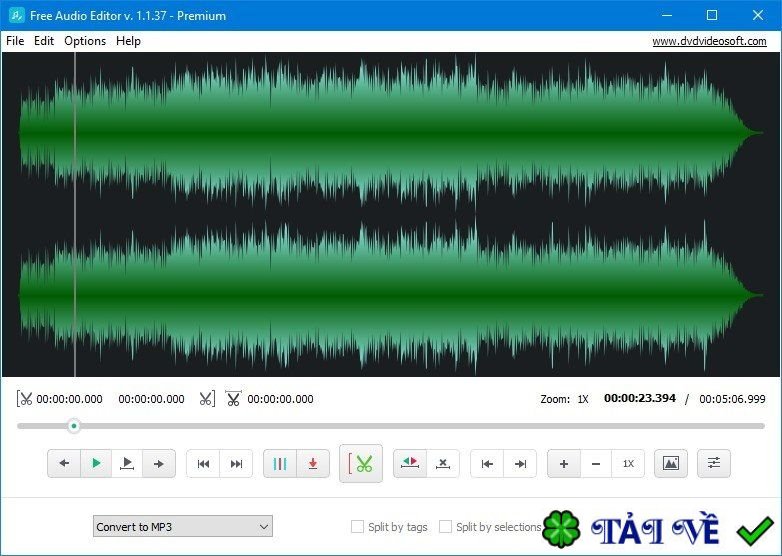The image size is (782, 556).
Task: Click the gray playhead line in the waveform
Action: click(75, 214)
